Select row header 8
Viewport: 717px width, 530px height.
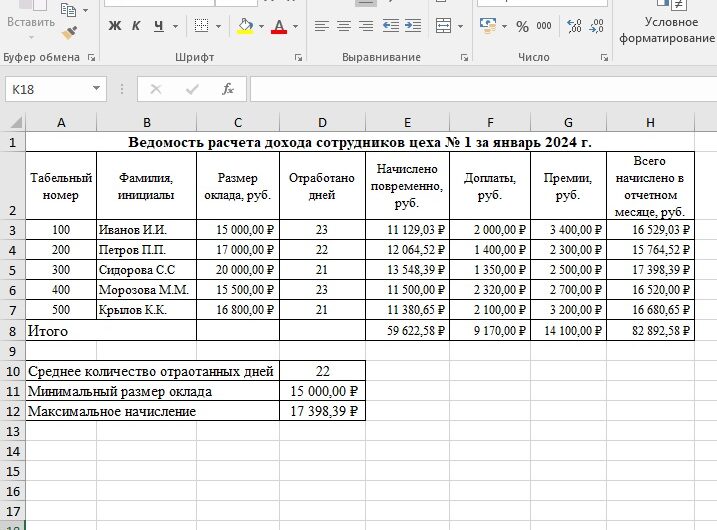(x=12, y=331)
